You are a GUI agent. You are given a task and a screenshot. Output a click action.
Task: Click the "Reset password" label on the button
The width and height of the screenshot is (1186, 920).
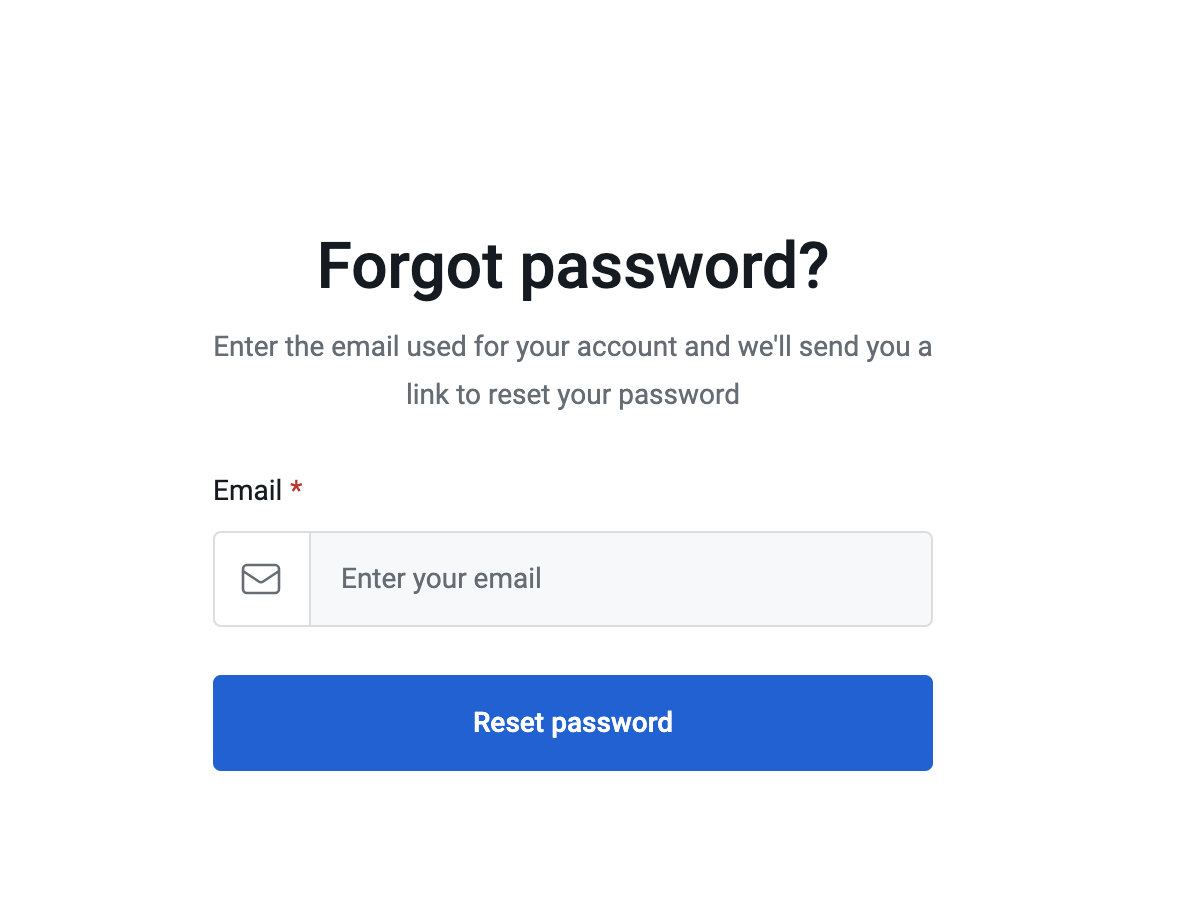pyautogui.click(x=572, y=723)
